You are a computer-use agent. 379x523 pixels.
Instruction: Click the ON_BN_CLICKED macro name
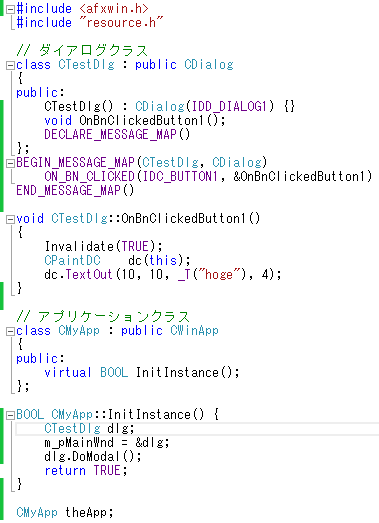coord(89,177)
